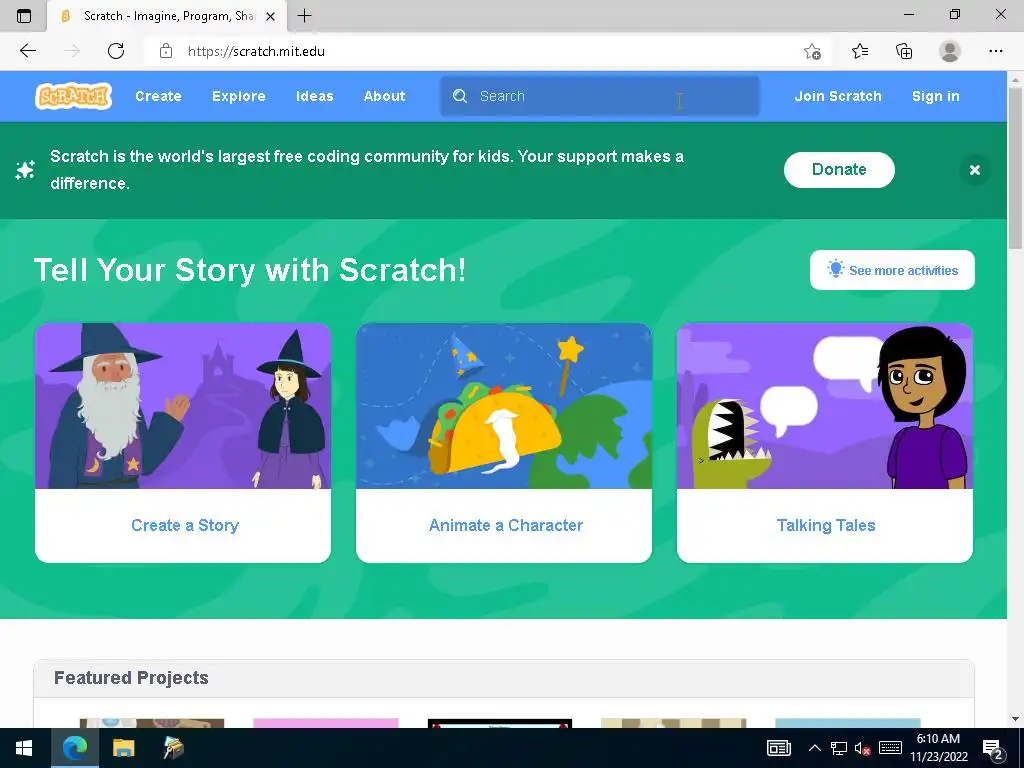Click the scrollbar down arrow
Image resolution: width=1024 pixels, height=768 pixels.
pos(1015,719)
